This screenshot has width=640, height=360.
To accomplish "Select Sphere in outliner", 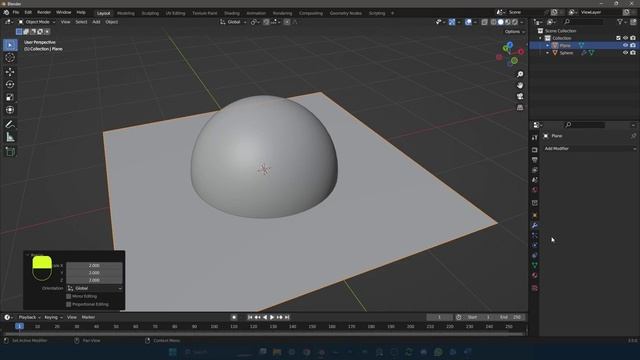I will click(x=566, y=53).
